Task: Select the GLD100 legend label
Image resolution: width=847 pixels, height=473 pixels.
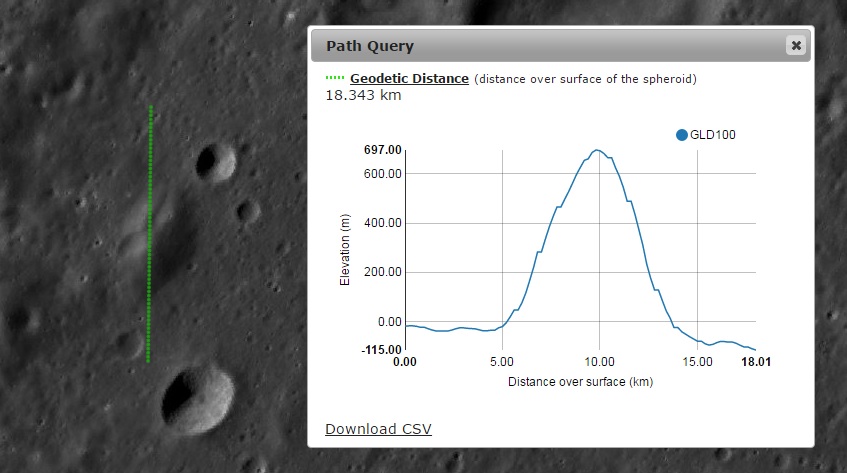Action: pos(712,135)
